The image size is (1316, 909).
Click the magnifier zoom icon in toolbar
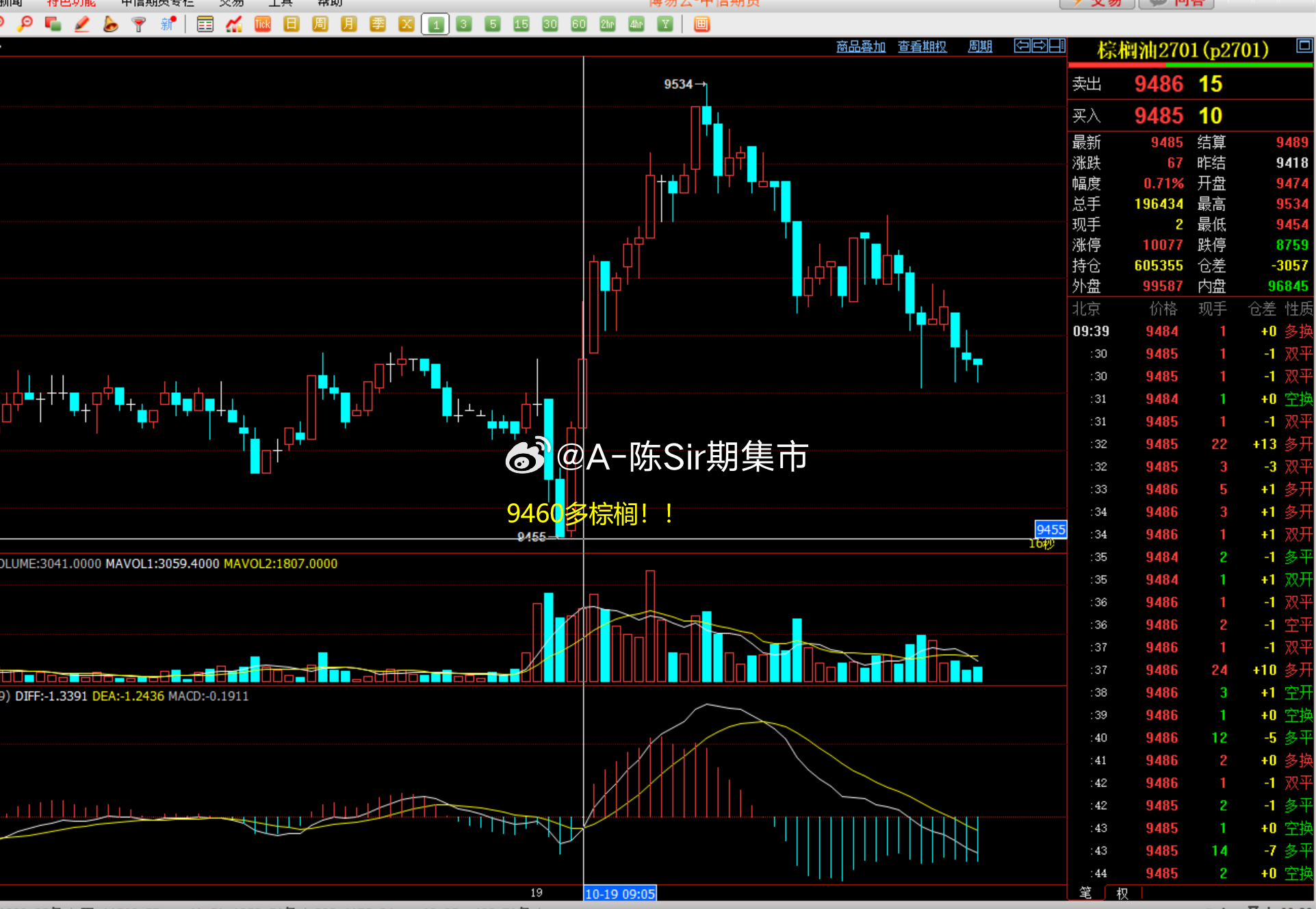point(25,25)
